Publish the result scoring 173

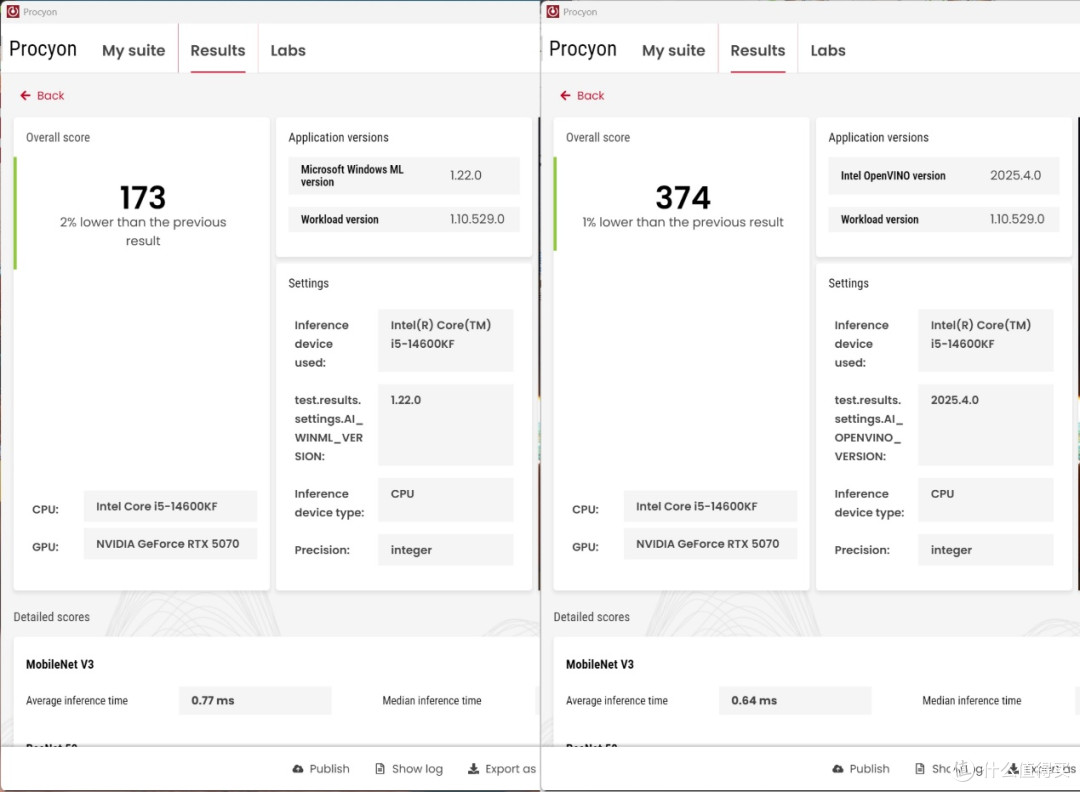321,769
